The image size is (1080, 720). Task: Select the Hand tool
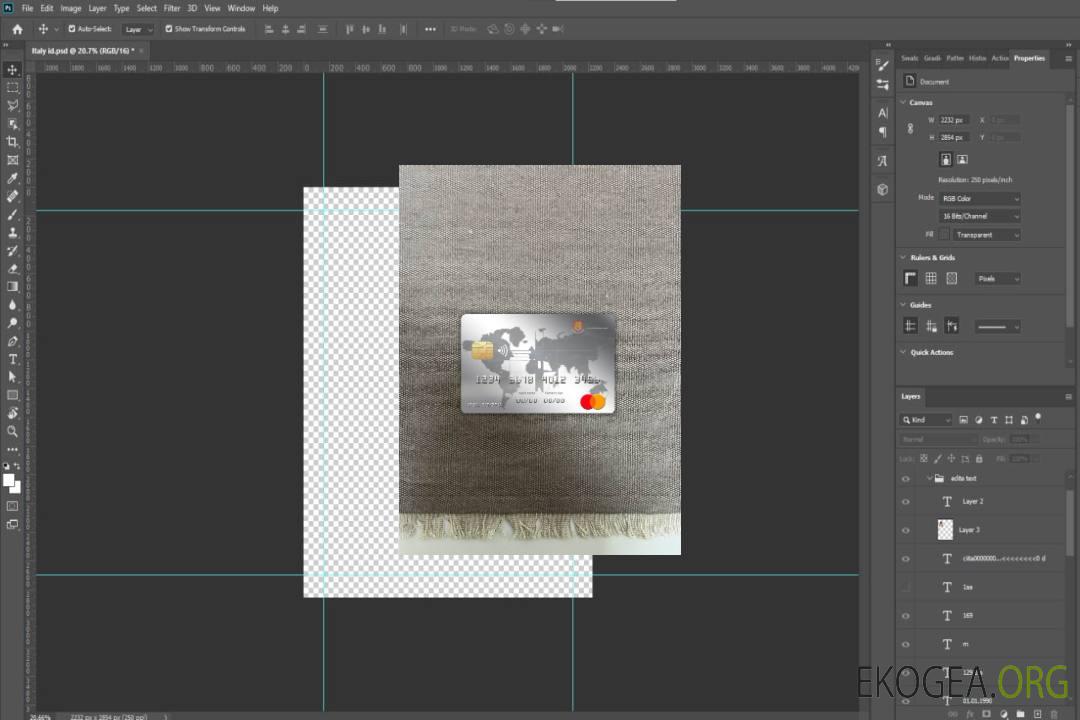[x=12, y=413]
